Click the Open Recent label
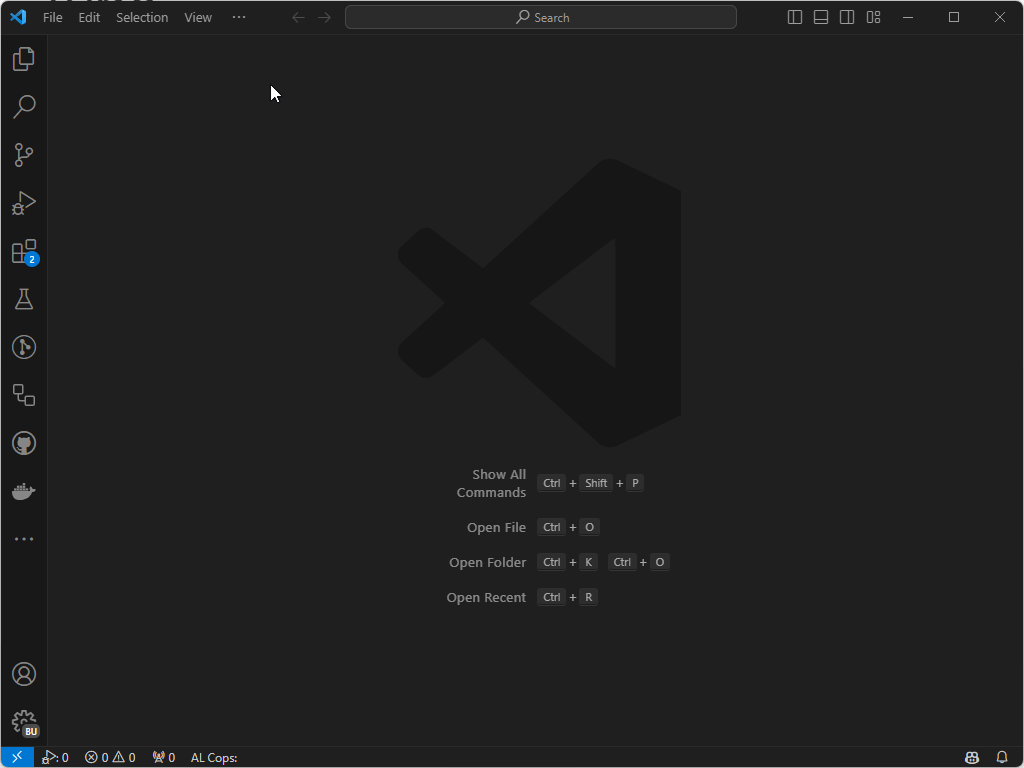 click(486, 598)
